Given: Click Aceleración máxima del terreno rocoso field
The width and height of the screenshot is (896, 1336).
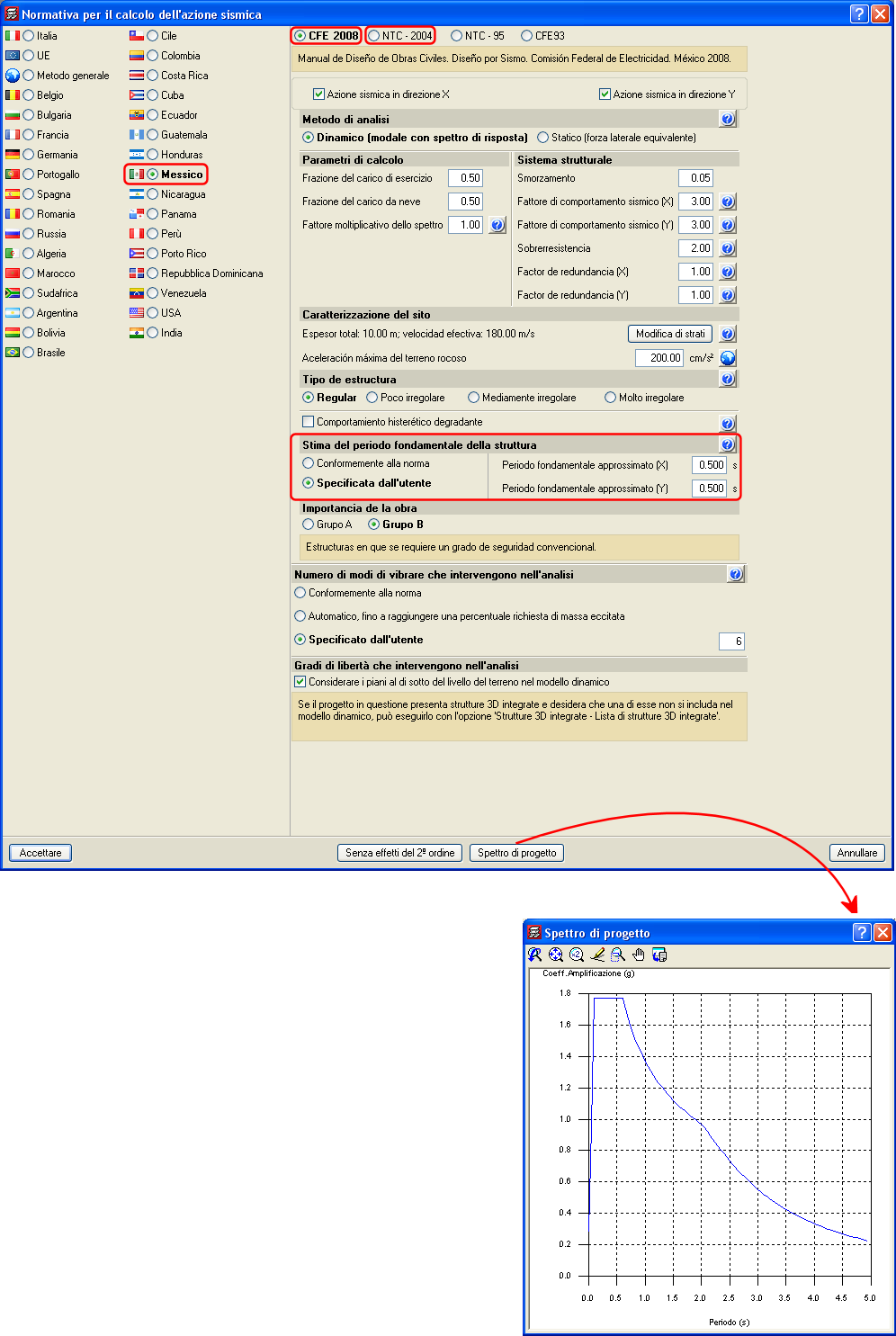Looking at the screenshot, I should pyautogui.click(x=659, y=358).
